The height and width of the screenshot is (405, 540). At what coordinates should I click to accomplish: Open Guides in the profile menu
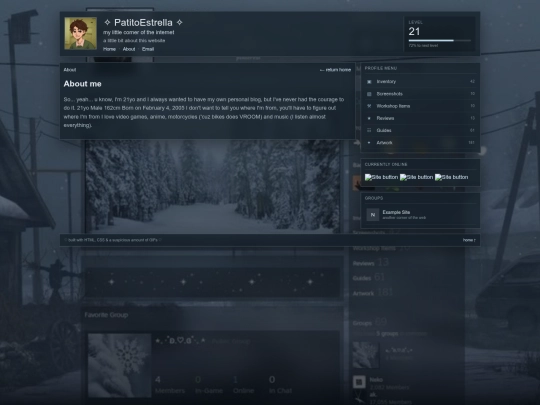pos(420,130)
